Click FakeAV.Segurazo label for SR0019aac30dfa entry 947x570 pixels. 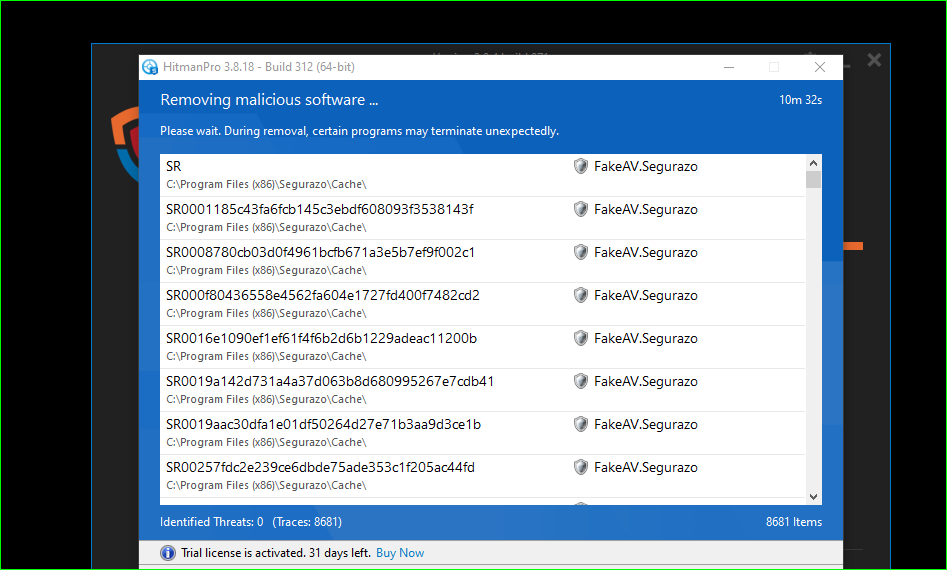point(646,424)
